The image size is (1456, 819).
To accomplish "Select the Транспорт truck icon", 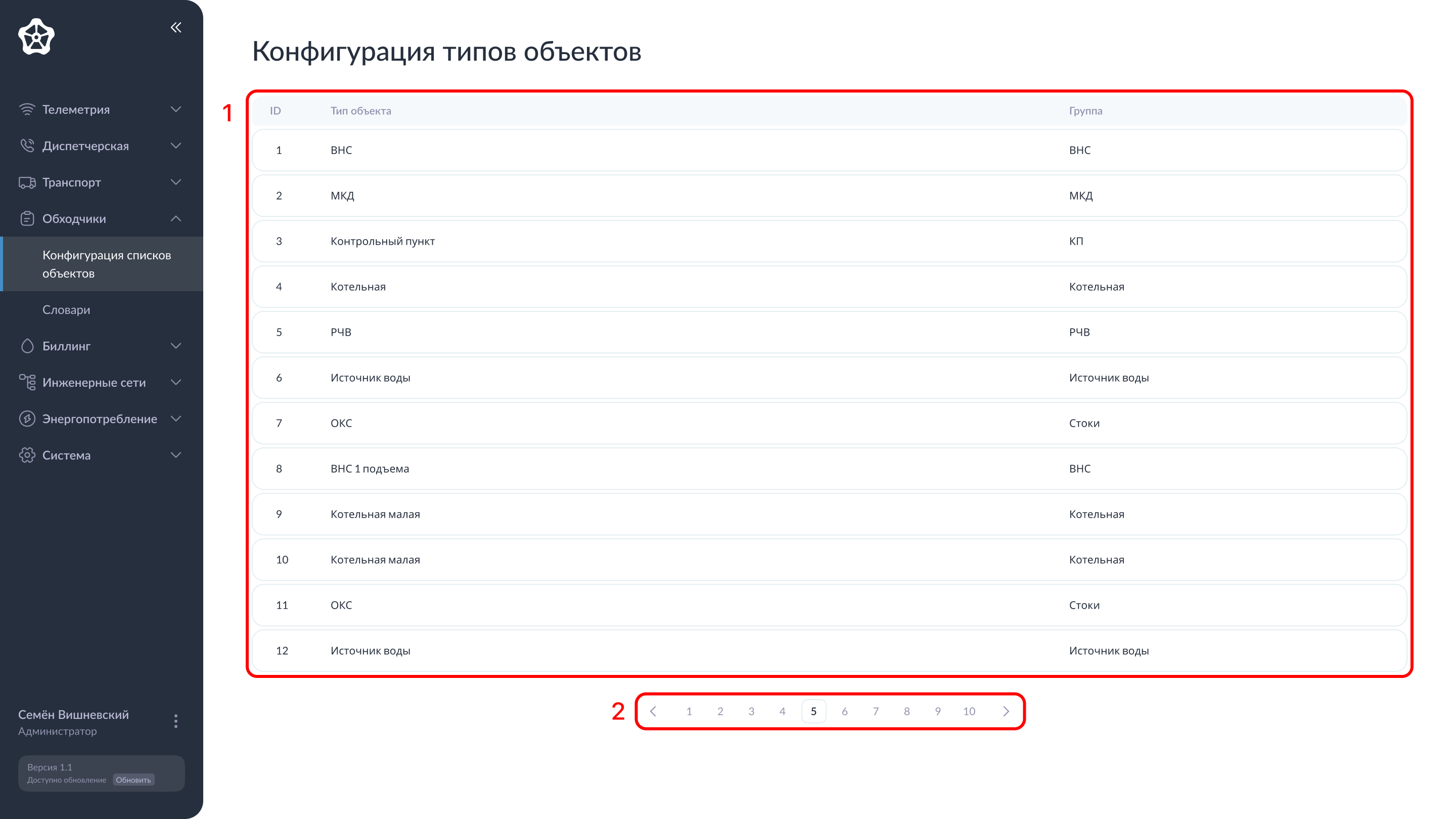I will point(28,182).
